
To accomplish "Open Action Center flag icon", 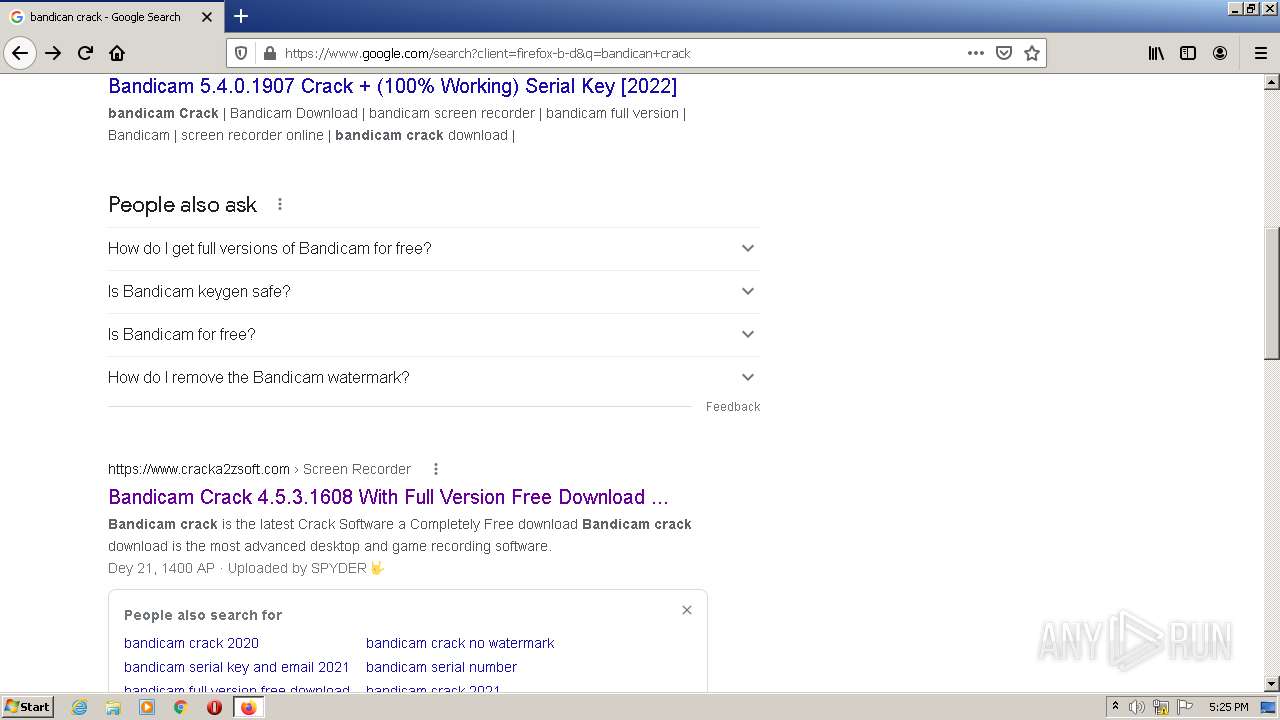I will (1185, 707).
